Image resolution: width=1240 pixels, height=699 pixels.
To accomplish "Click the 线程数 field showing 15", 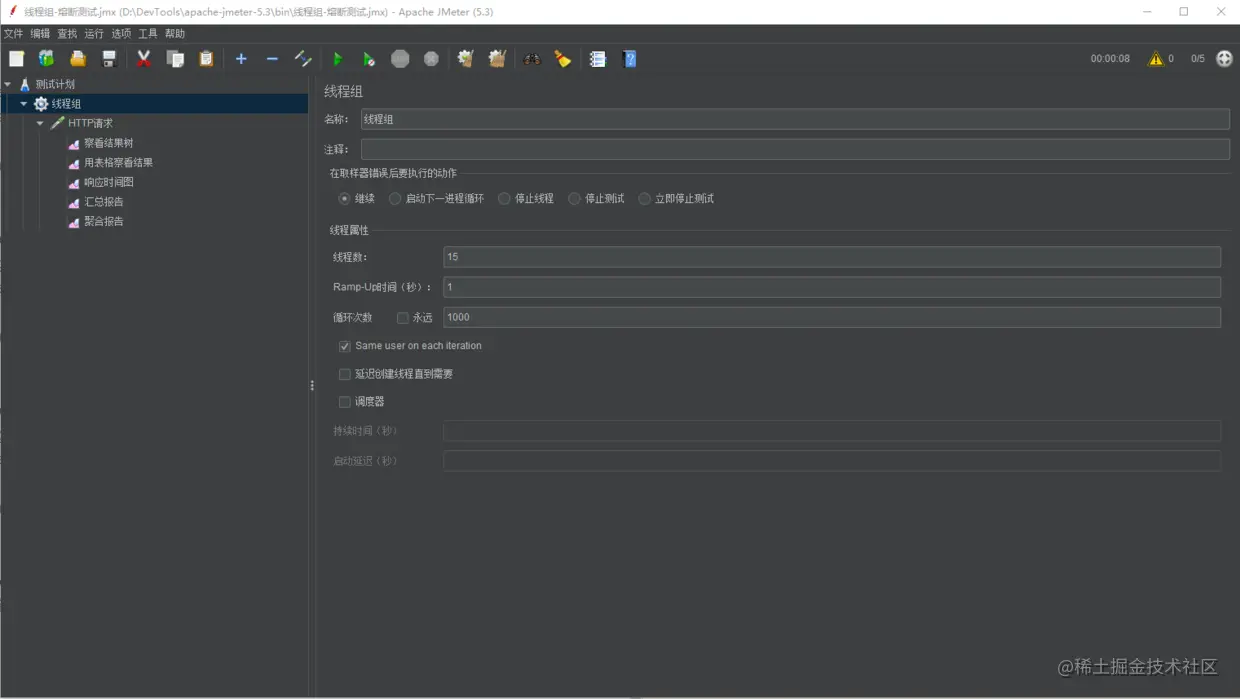I will pos(832,257).
